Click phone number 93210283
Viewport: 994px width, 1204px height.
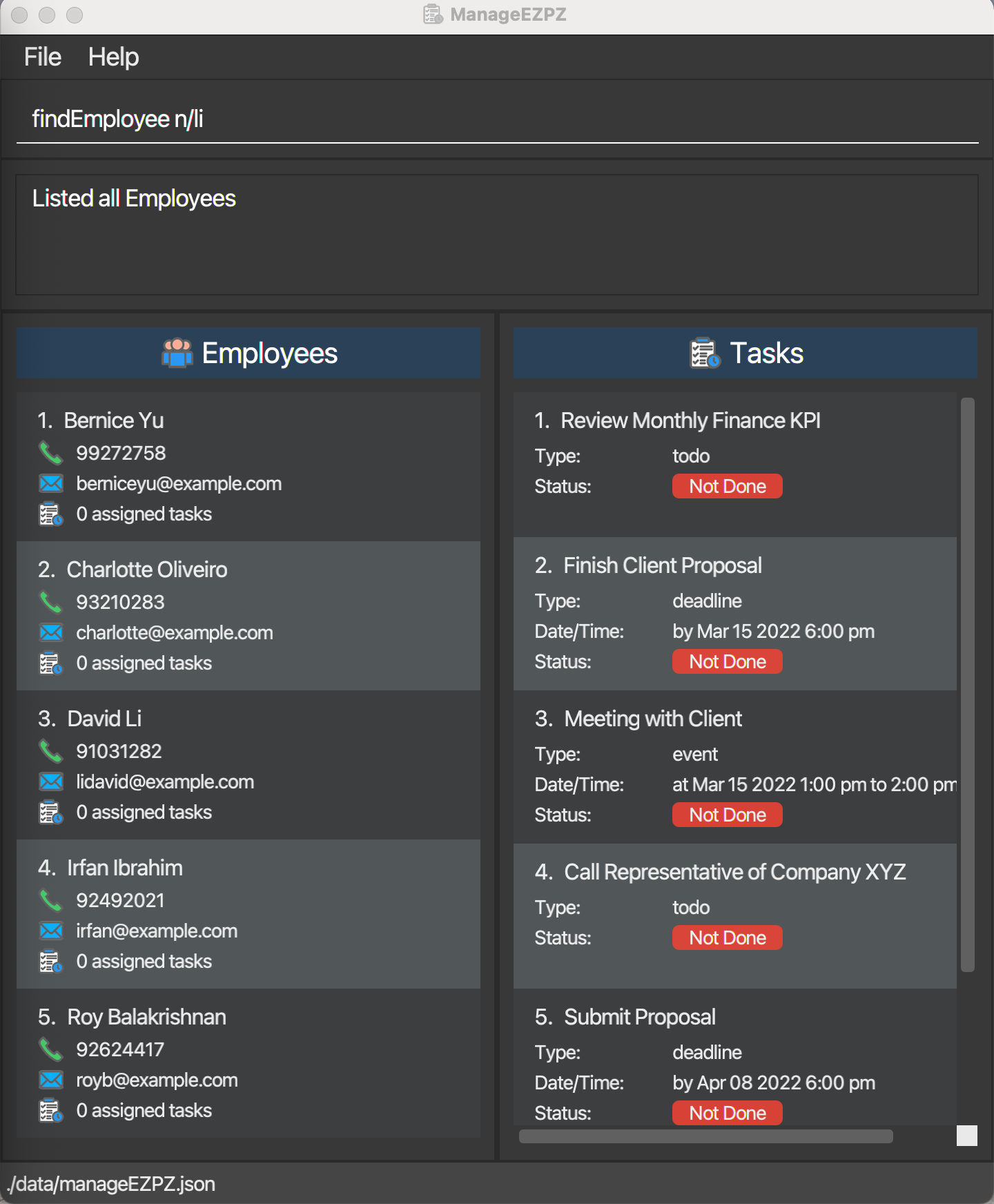point(120,602)
